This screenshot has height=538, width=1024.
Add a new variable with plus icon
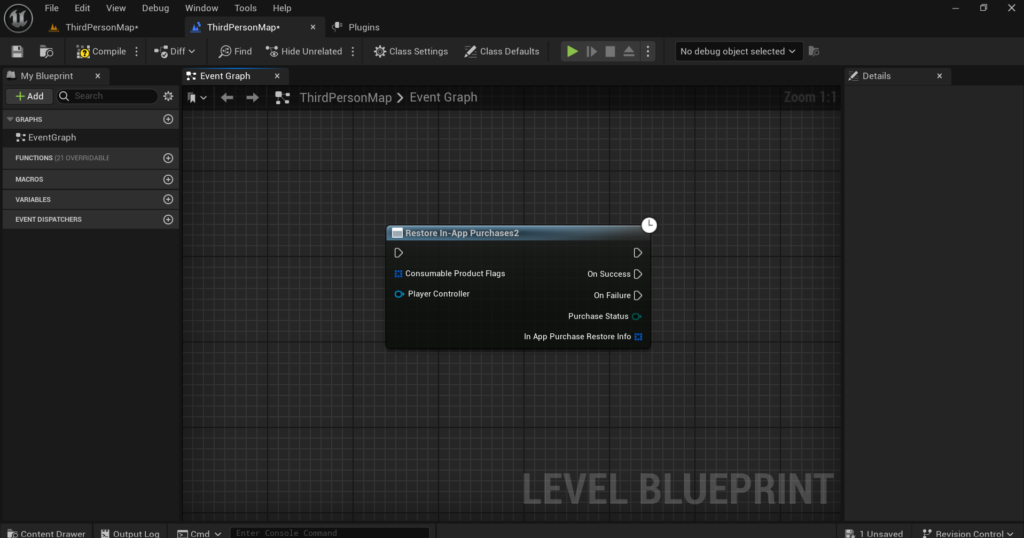tap(168, 199)
